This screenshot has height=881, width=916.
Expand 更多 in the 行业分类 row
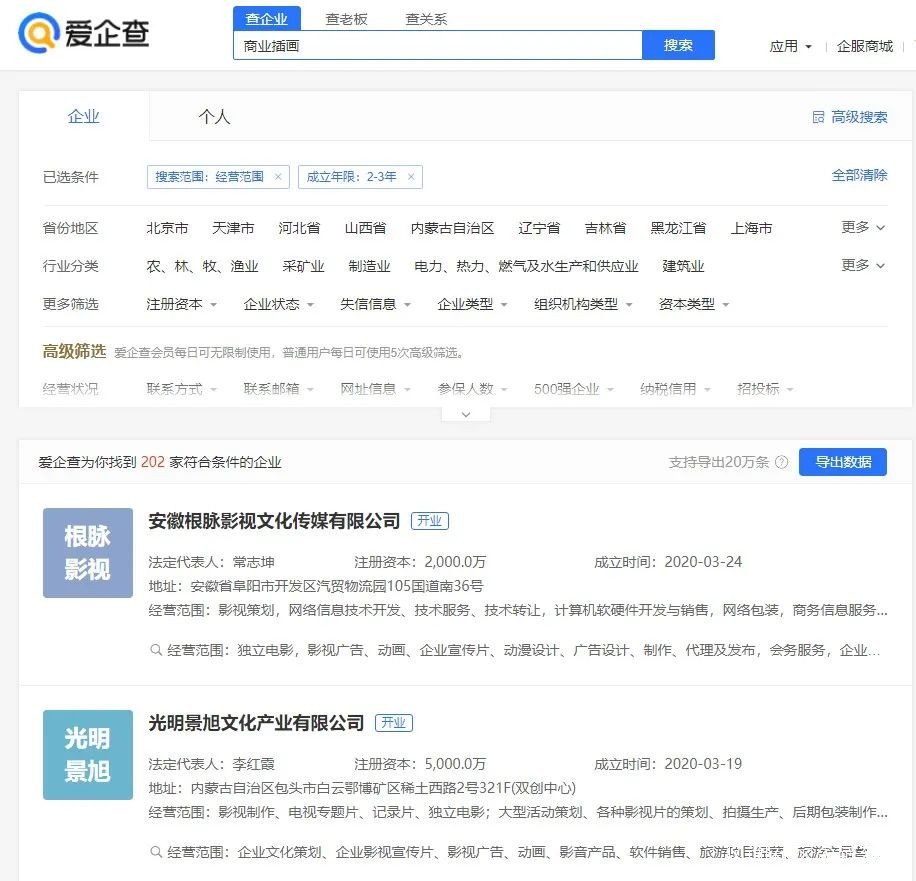[863, 265]
